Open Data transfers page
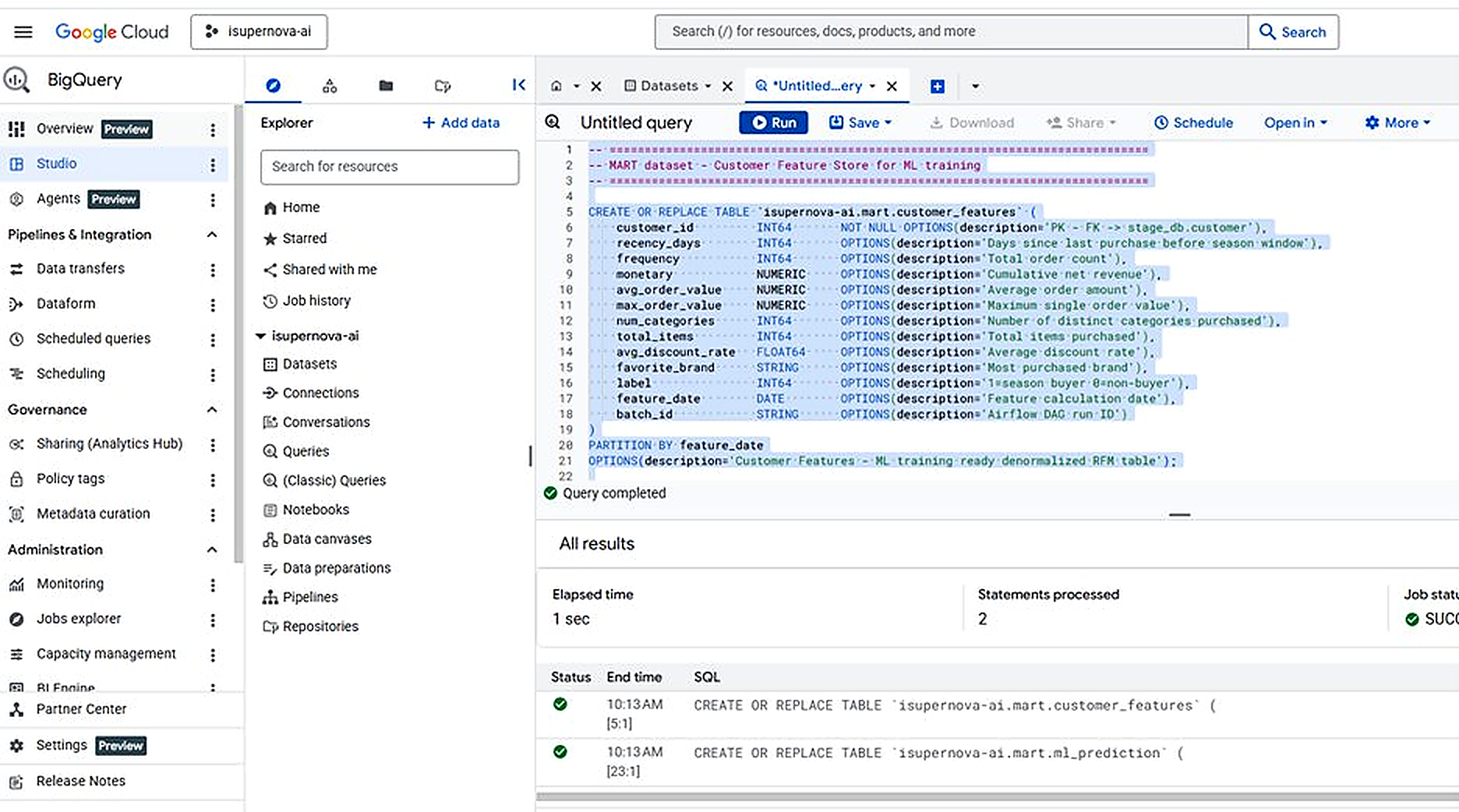This screenshot has height=812, width=1459. 80,269
